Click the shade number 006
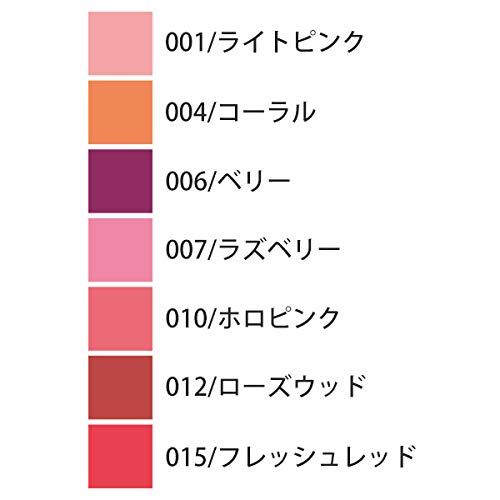 click(187, 182)
